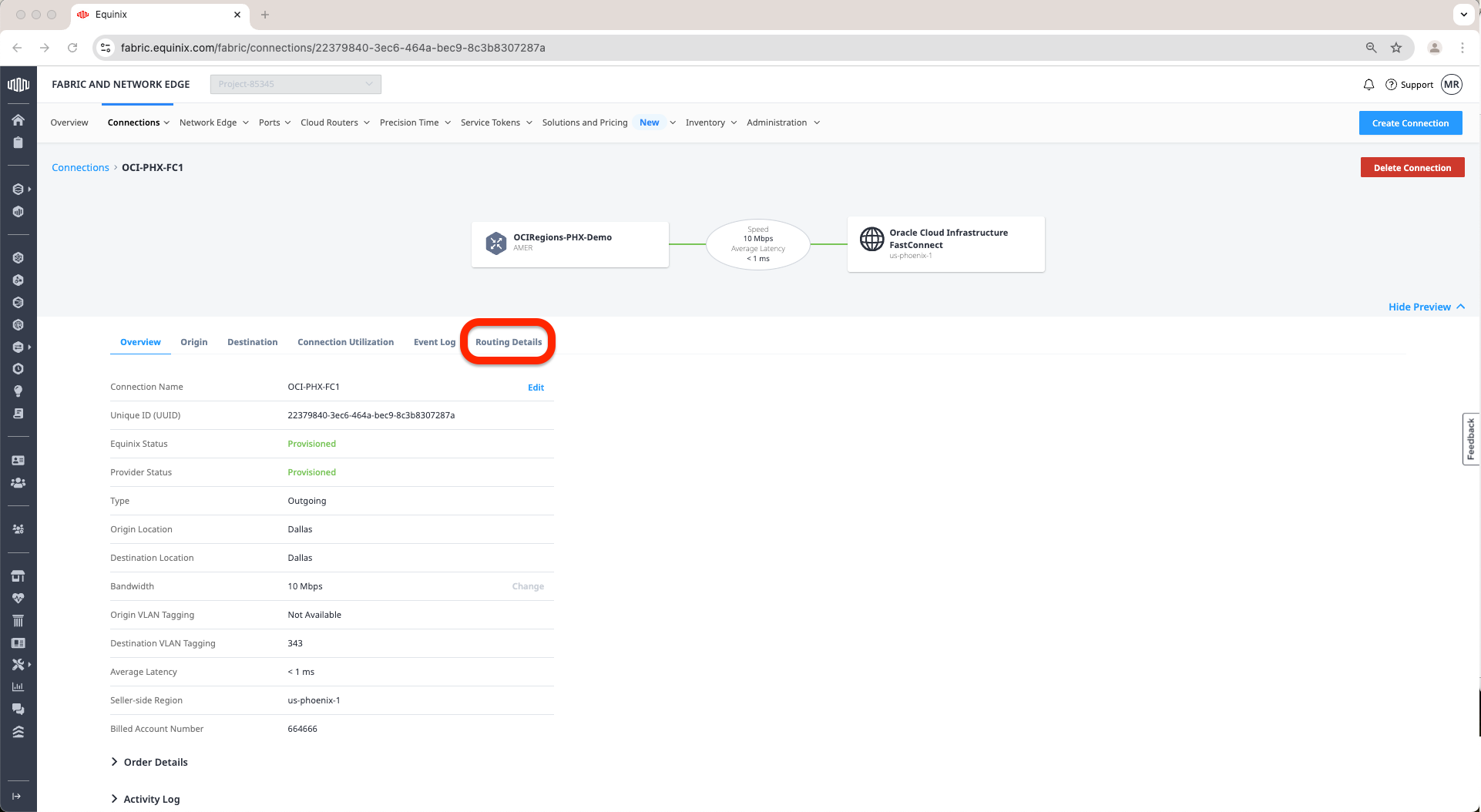Open the lightbulb icon in sidebar
The height and width of the screenshot is (812, 1481).
pos(18,391)
